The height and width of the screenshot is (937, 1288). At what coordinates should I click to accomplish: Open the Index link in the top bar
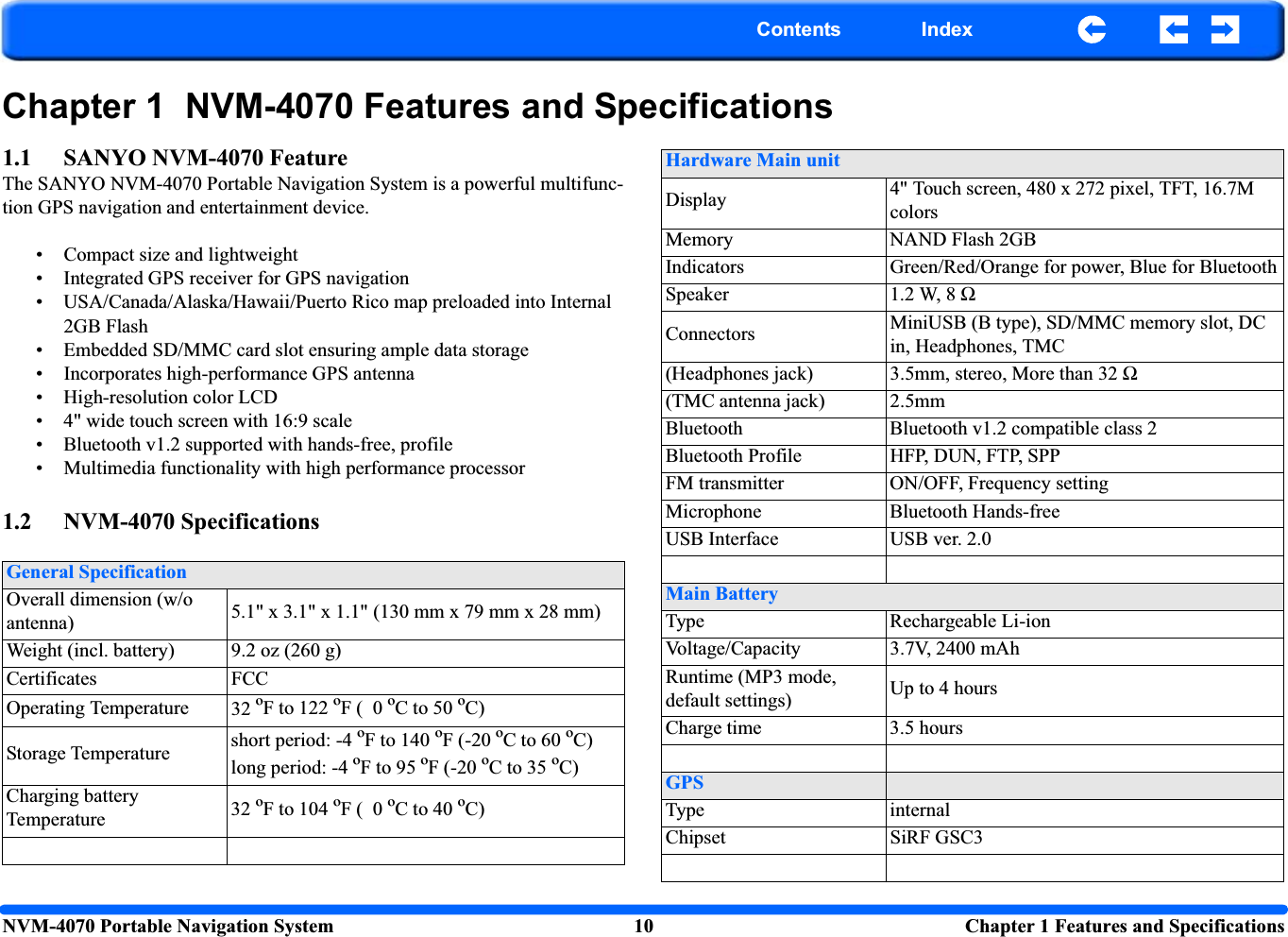[x=946, y=29]
